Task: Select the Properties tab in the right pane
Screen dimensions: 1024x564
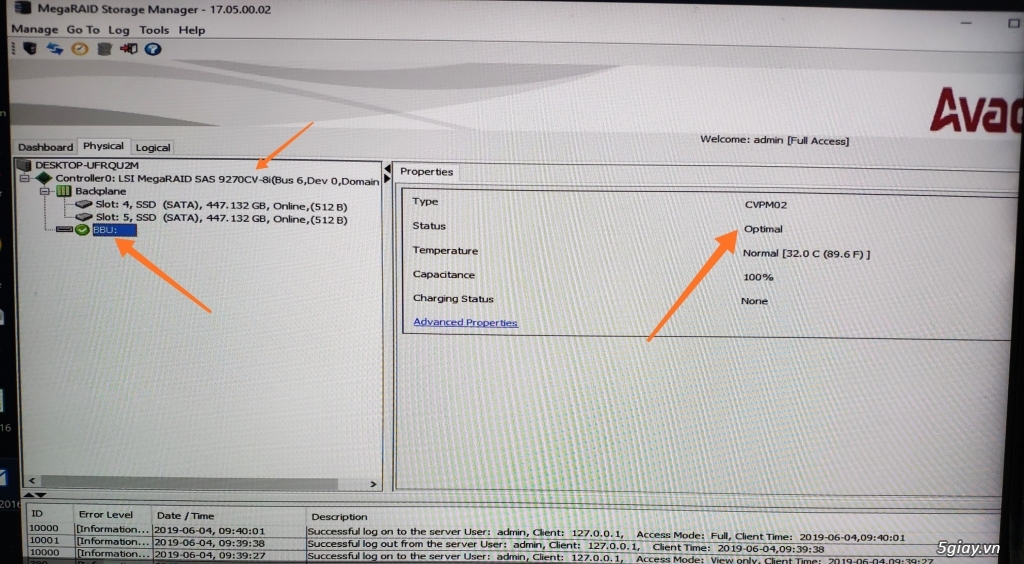Action: [426, 172]
